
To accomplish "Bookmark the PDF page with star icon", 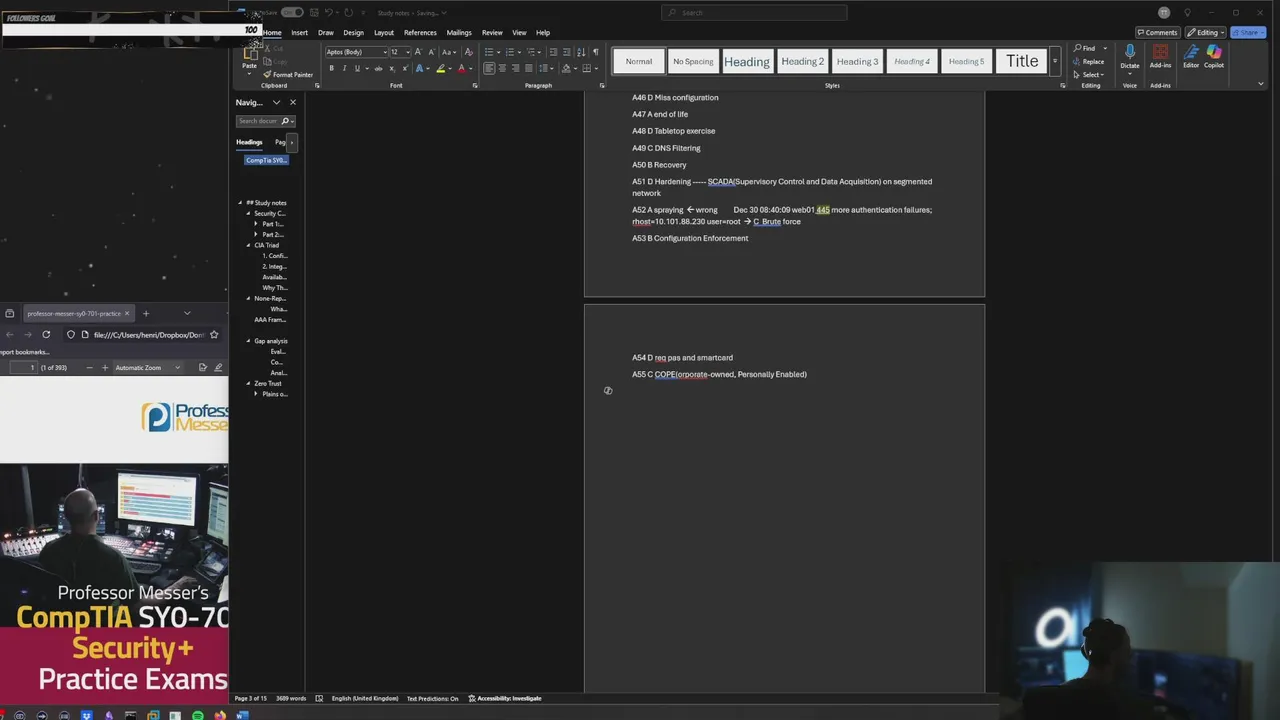I will coord(214,335).
